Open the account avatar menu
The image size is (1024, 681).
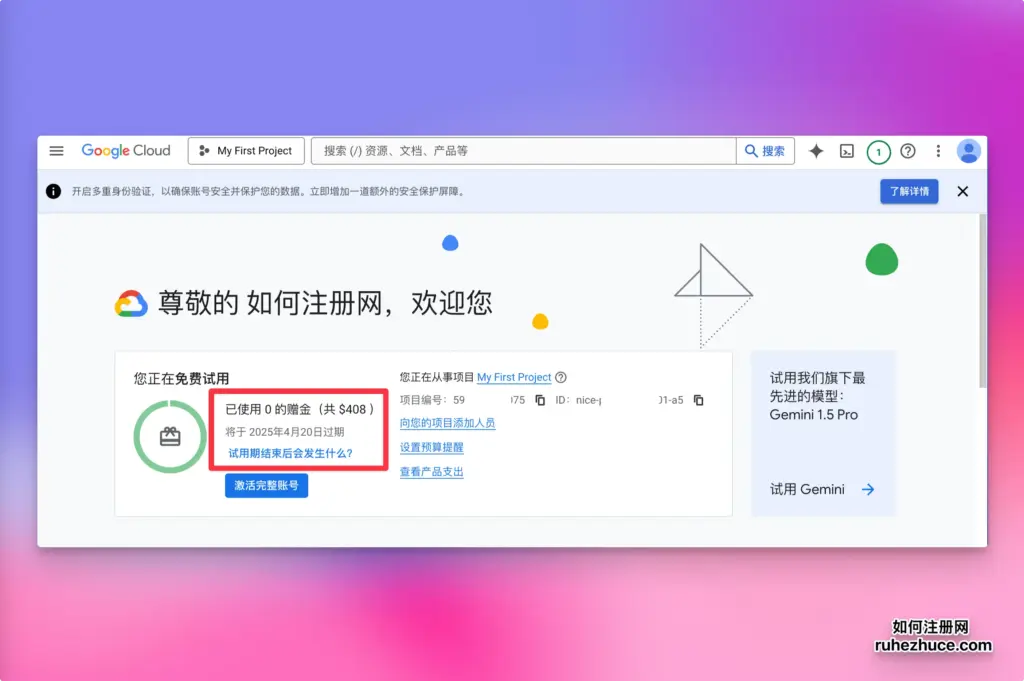pyautogui.click(x=968, y=151)
